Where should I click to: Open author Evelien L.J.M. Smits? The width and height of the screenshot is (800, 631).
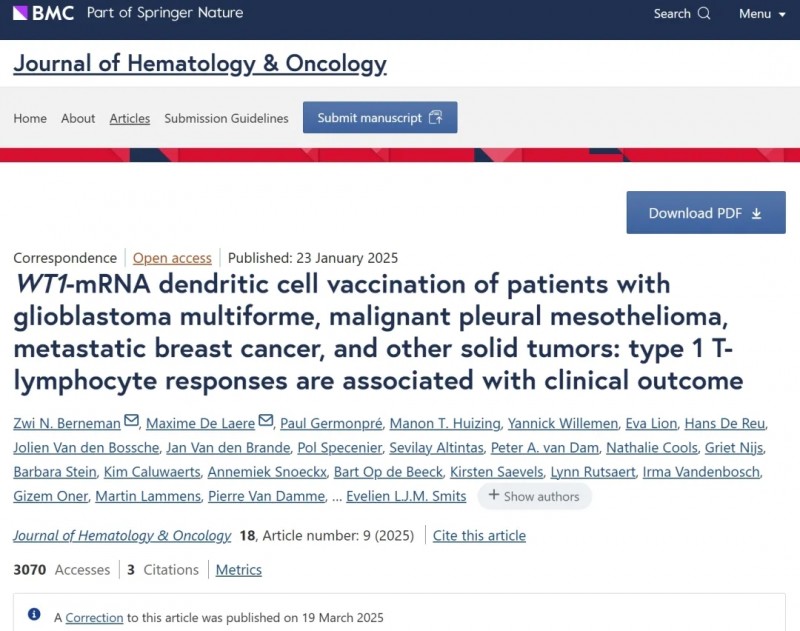(x=406, y=496)
